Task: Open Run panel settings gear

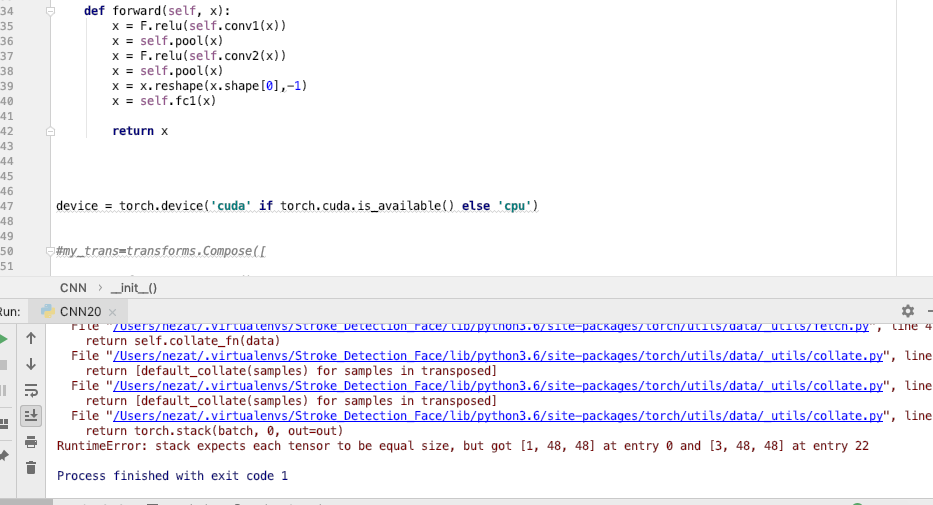Action: 908,311
